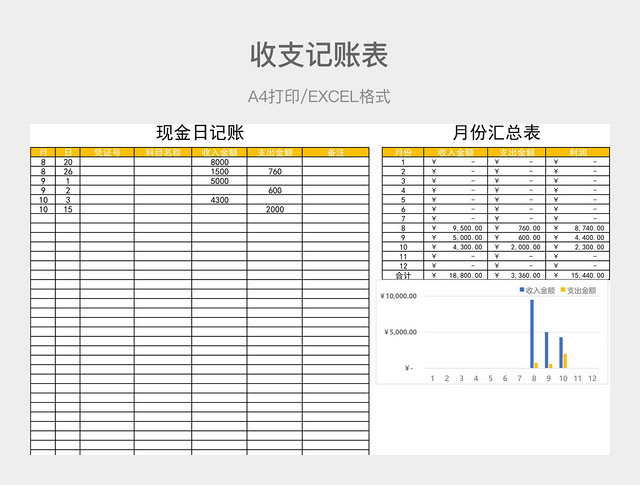Select month cell in the row with income 4300
The width and height of the screenshot is (640, 485).
coord(43,200)
